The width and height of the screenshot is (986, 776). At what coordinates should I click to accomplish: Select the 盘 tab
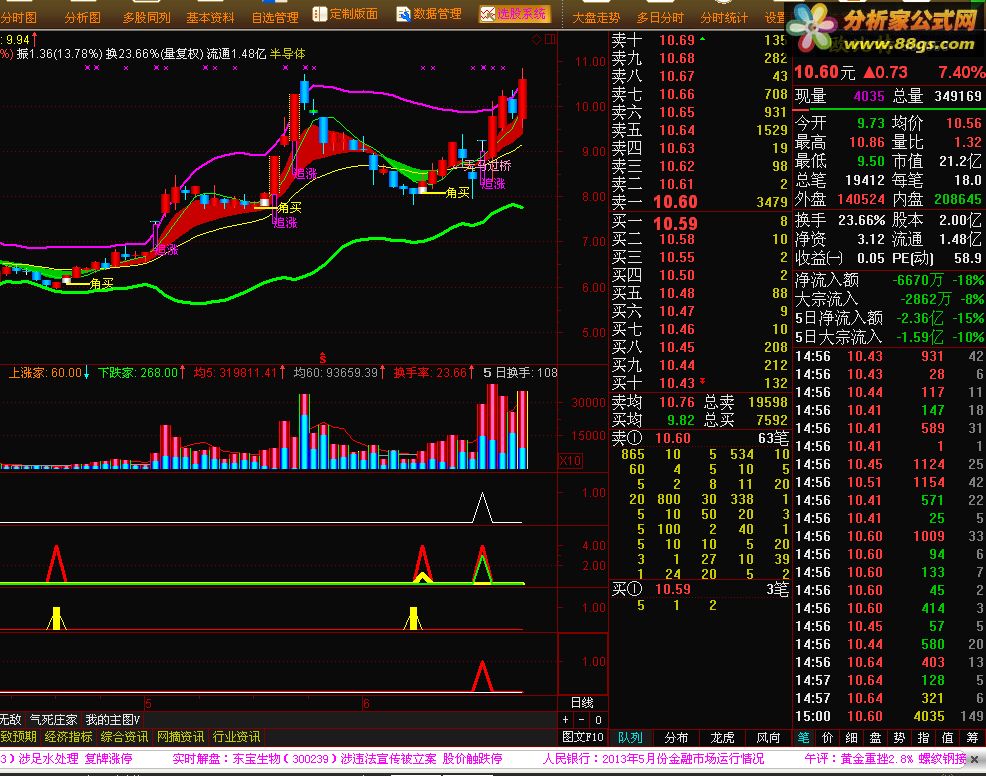tap(875, 738)
